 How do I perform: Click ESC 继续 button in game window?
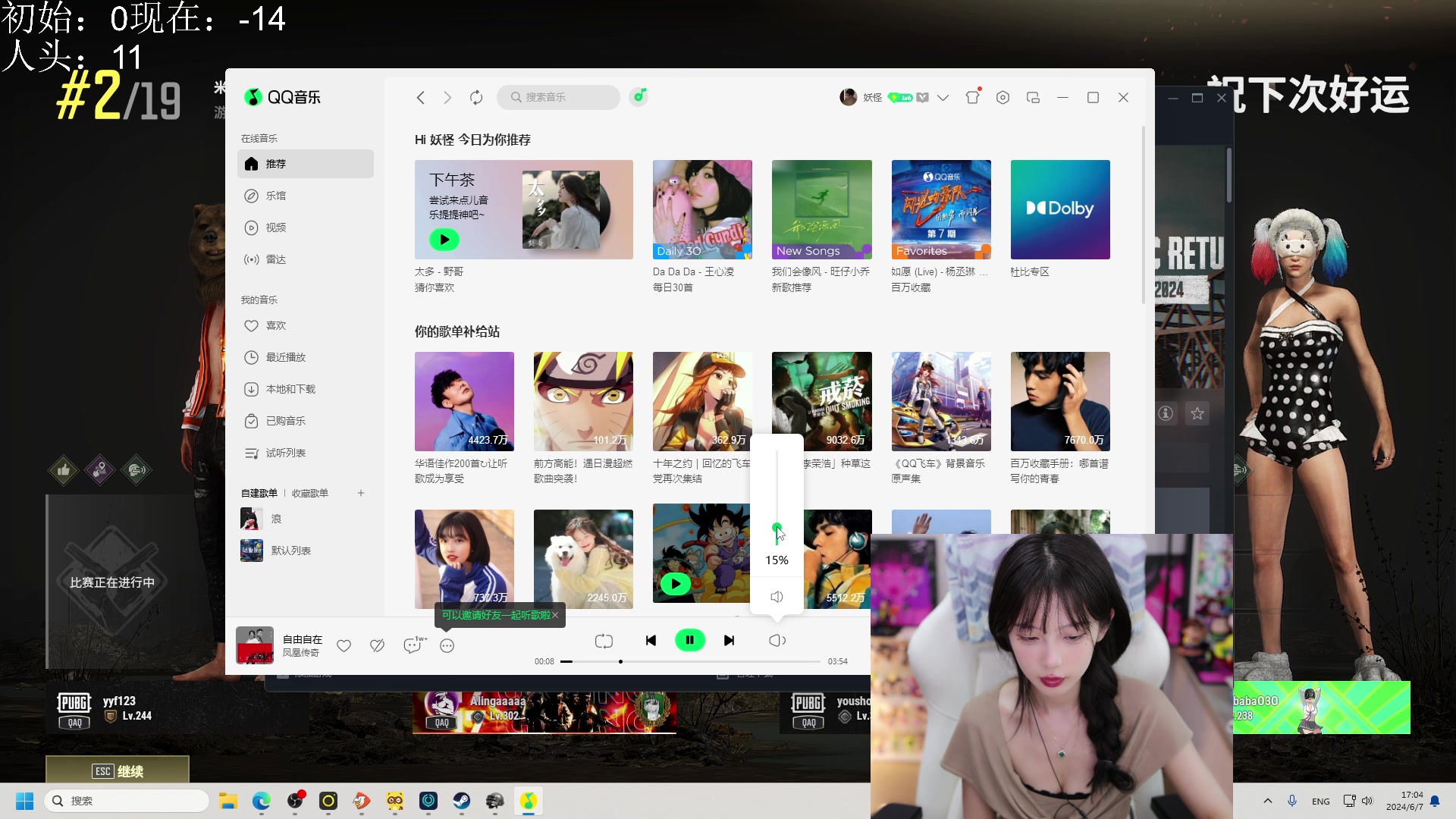pos(118,770)
